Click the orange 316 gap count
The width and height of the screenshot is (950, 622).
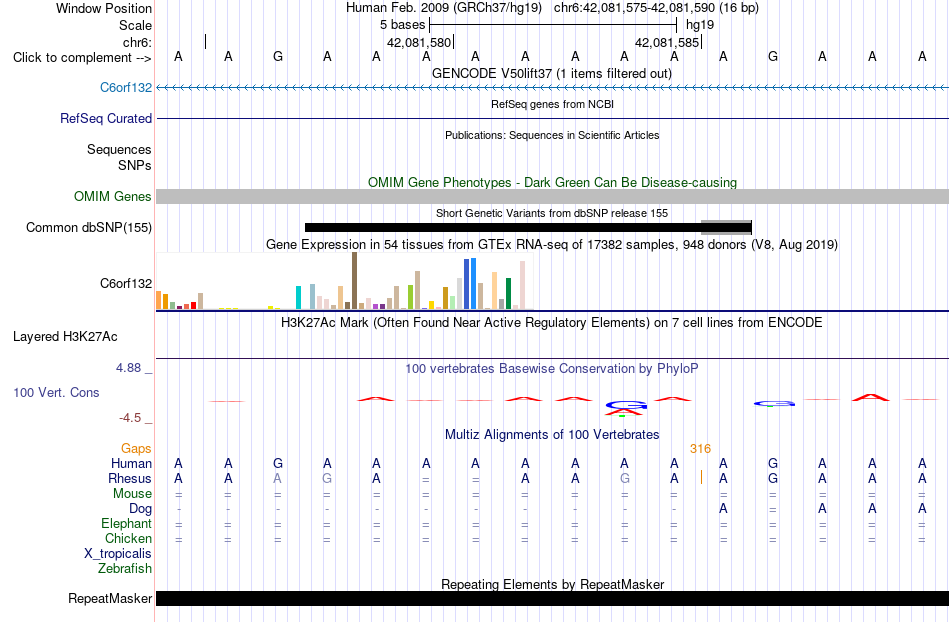click(700, 448)
